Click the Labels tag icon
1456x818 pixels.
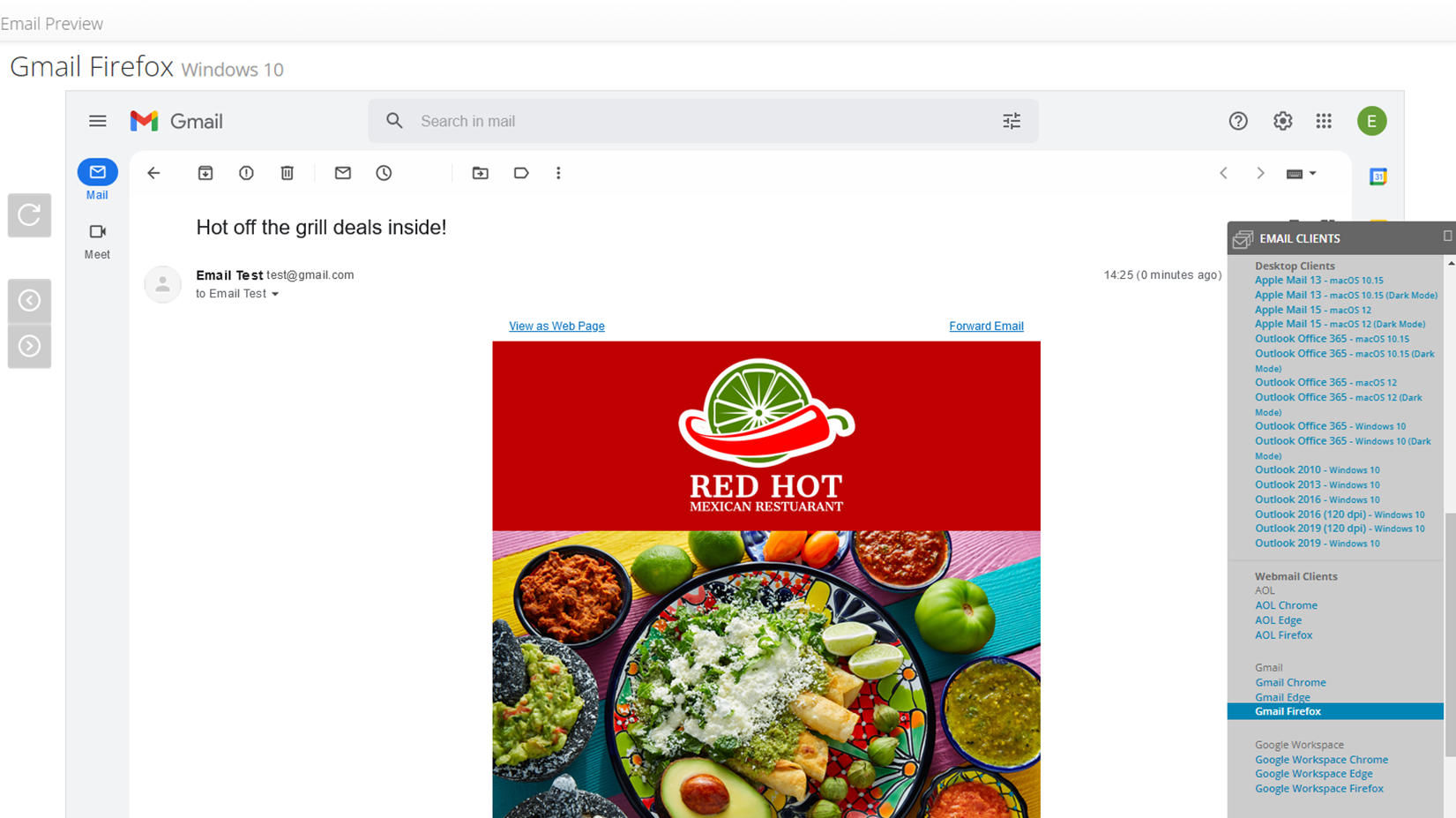[521, 173]
